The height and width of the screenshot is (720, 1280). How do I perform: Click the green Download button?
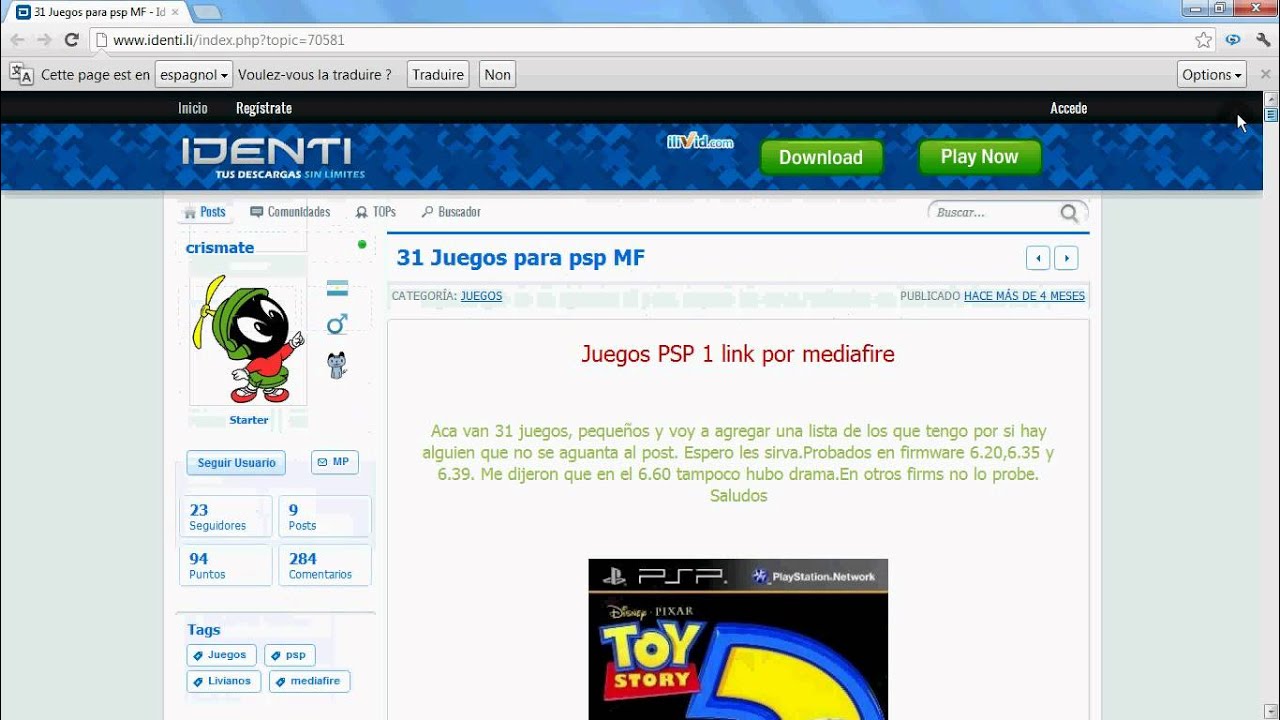pyautogui.click(x=821, y=157)
